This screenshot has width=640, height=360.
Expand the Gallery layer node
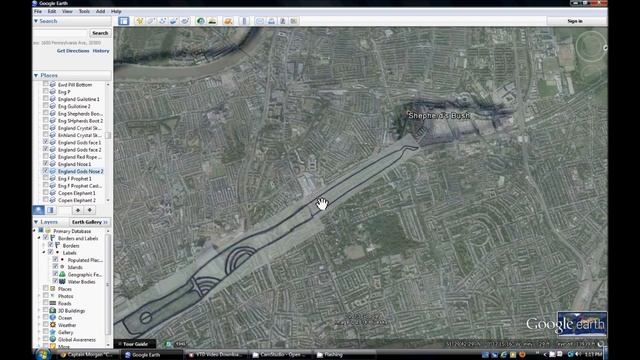(x=39, y=332)
